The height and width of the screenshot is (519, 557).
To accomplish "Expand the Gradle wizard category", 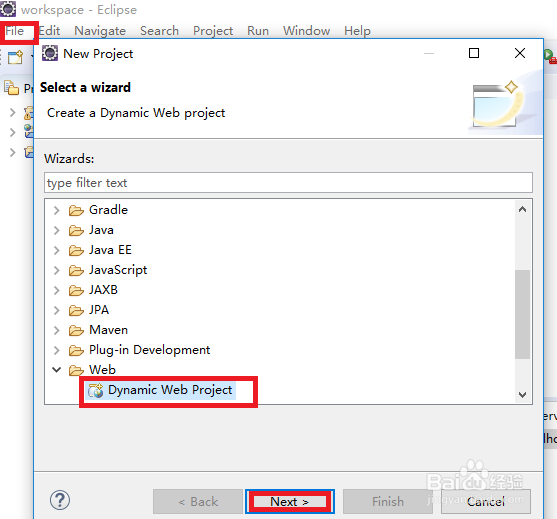I will point(56,210).
